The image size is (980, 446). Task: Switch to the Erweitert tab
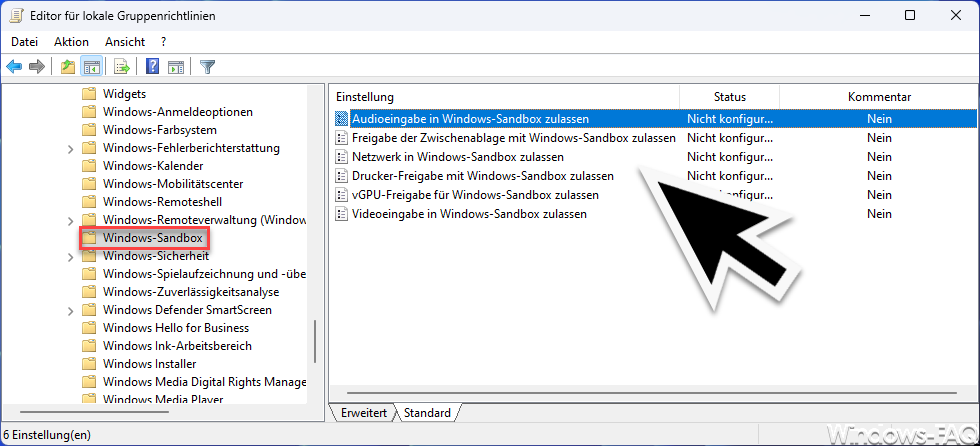[364, 413]
